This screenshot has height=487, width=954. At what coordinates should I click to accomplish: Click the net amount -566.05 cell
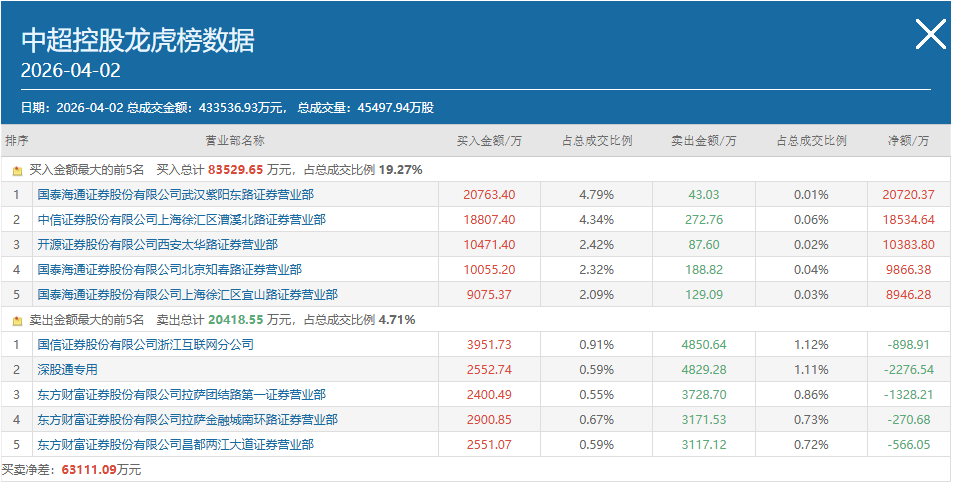pyautogui.click(x=908, y=444)
